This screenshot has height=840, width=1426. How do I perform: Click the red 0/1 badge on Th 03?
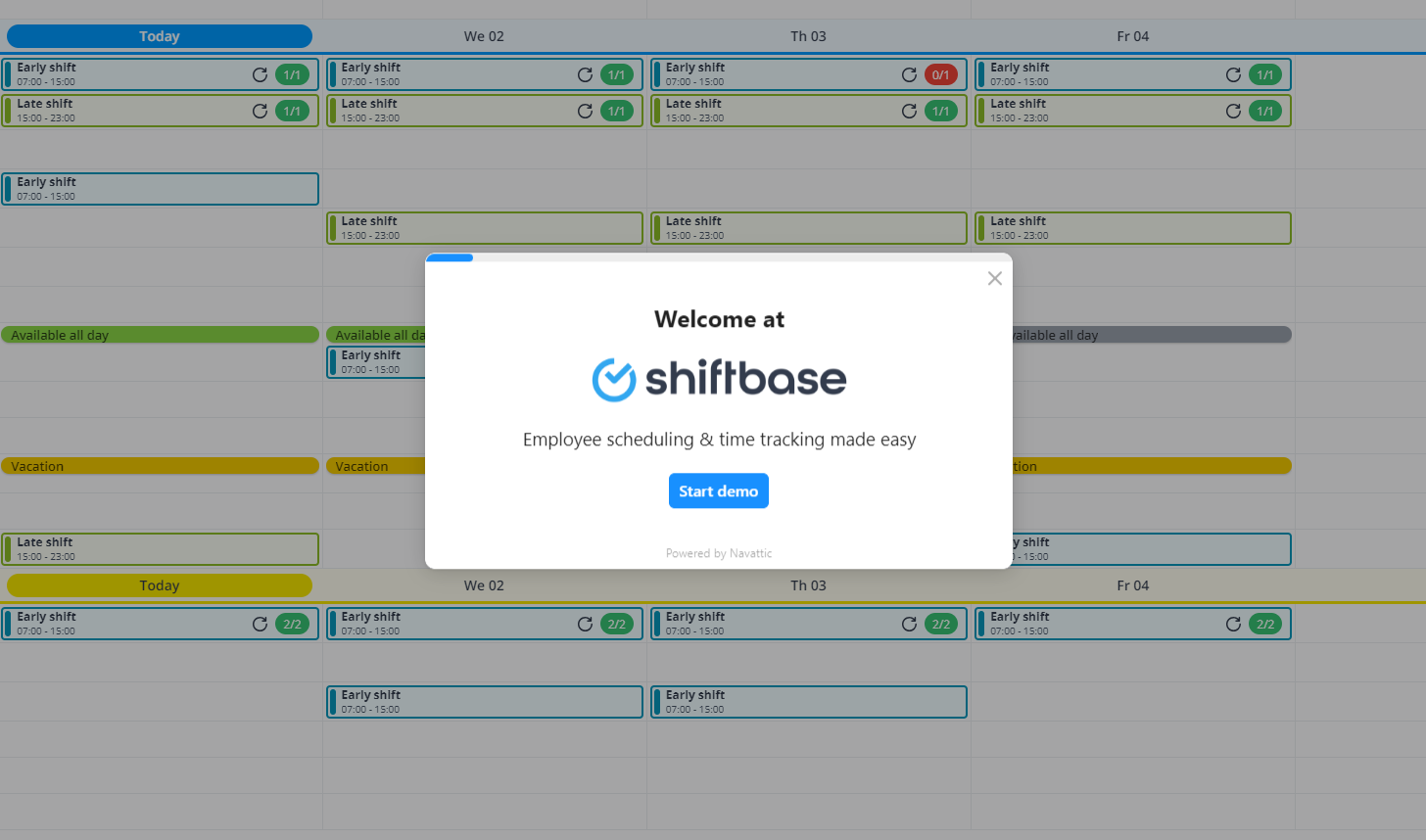tap(940, 74)
